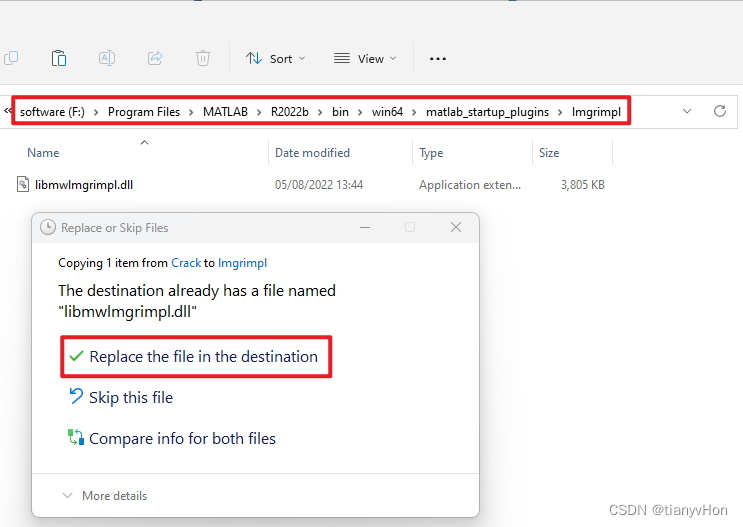Click MATLAB in the address bar path
743x527 pixels.
tap(225, 111)
